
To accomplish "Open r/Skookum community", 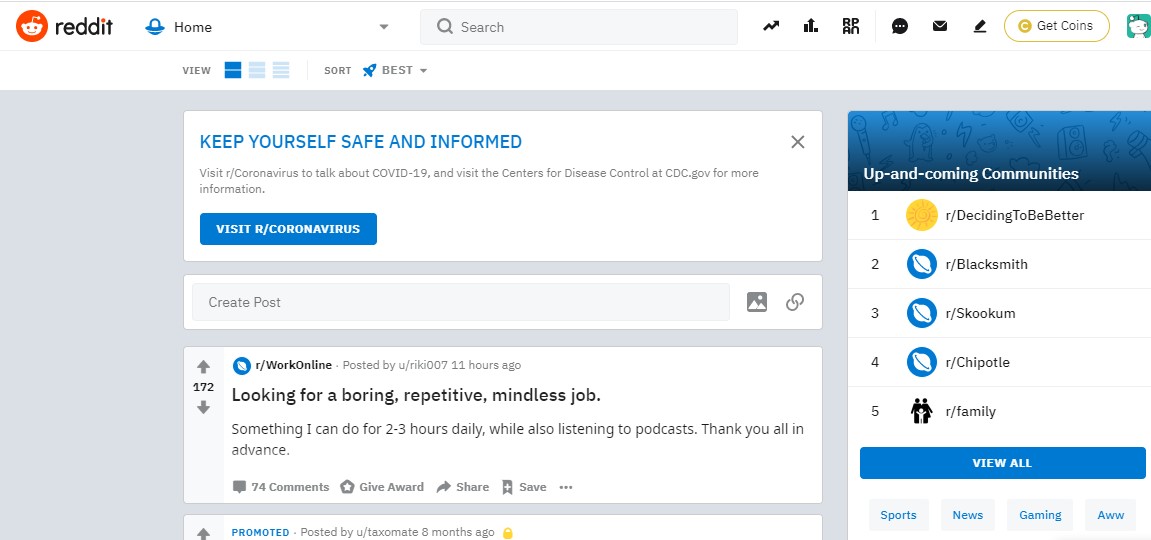I will pos(981,313).
